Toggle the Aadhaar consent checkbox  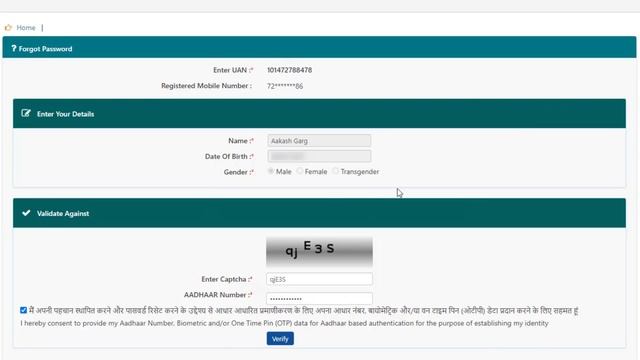[x=23, y=310]
